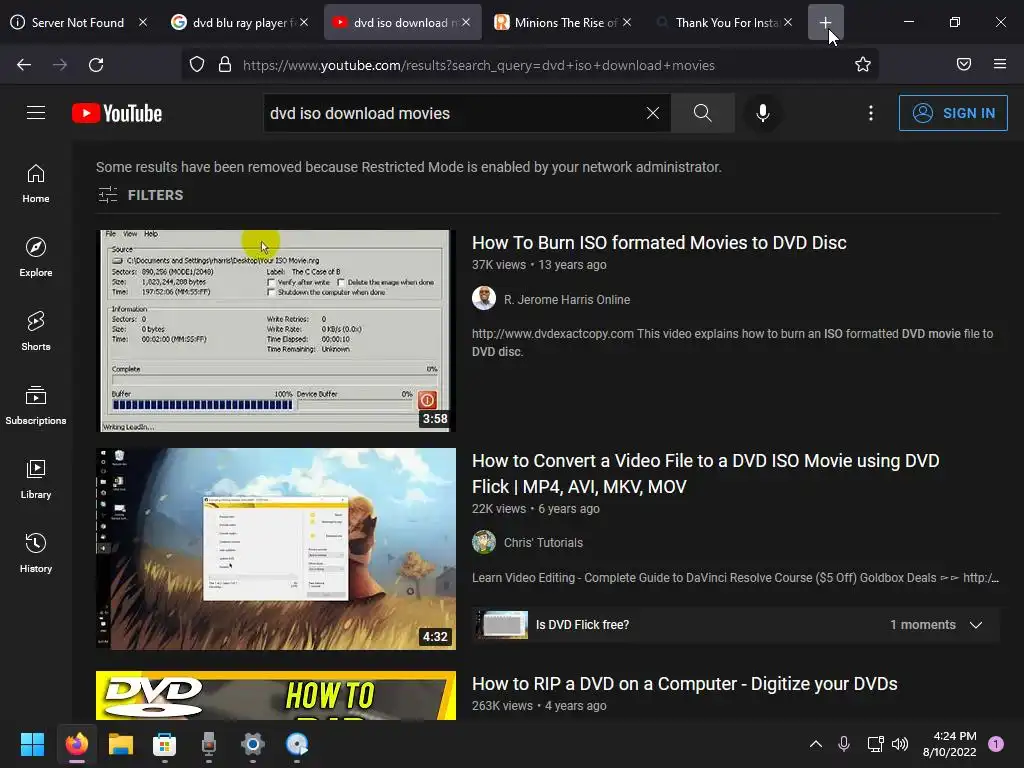Bookmark this page with the star
Viewport: 1024px width, 768px height.
[863, 65]
